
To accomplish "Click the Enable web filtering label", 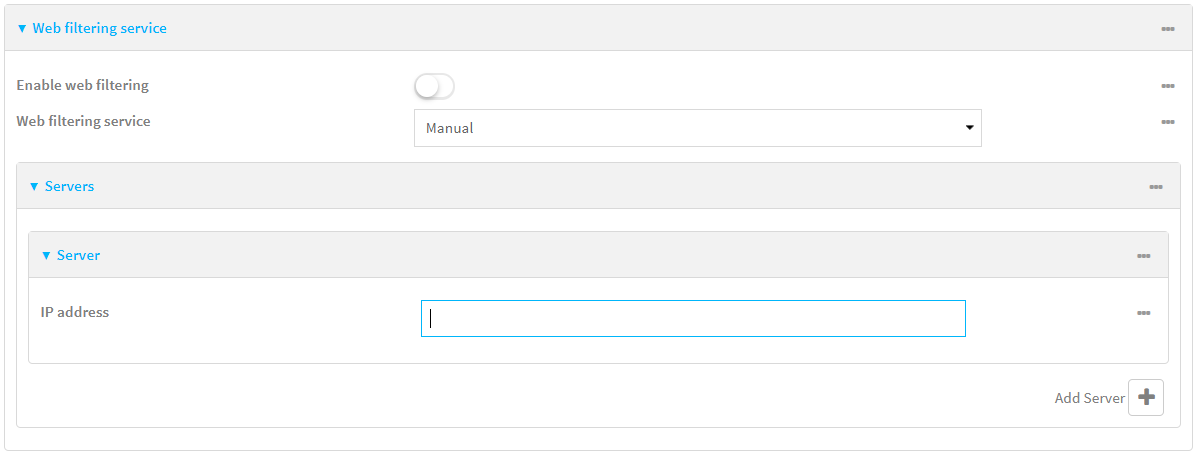I will (x=82, y=86).
